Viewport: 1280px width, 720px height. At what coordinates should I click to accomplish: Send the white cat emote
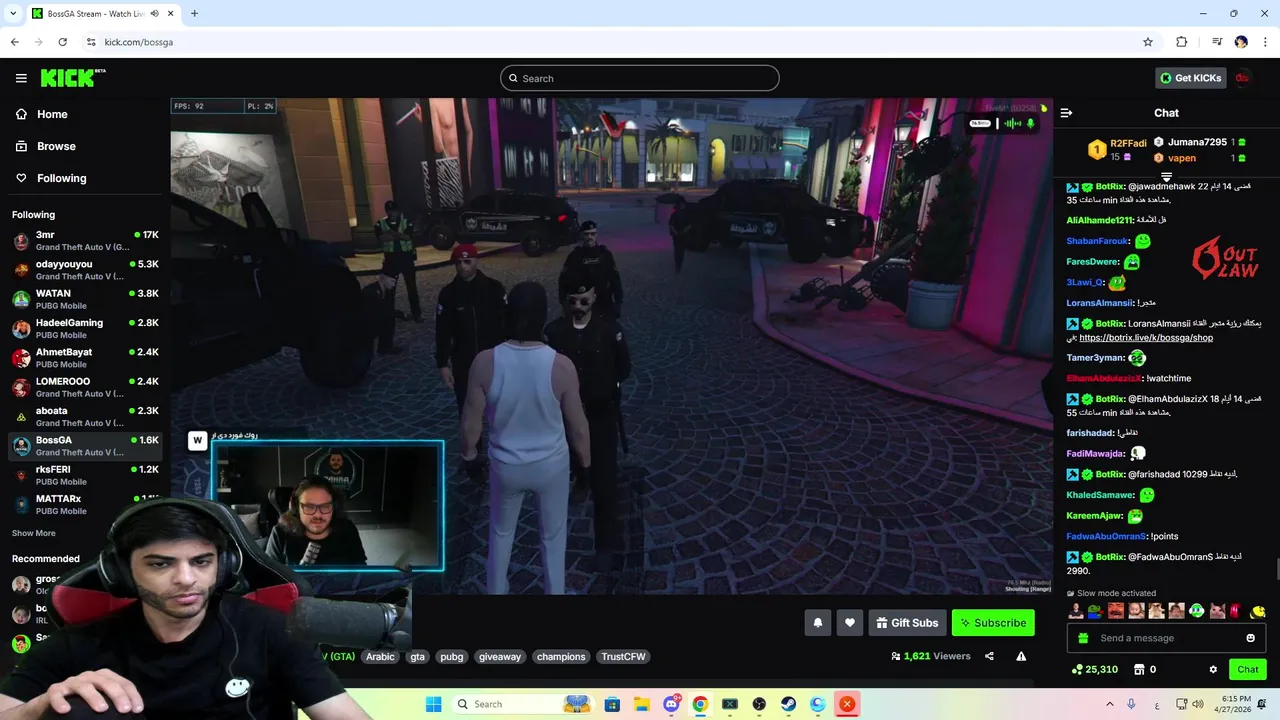[x=1217, y=611]
